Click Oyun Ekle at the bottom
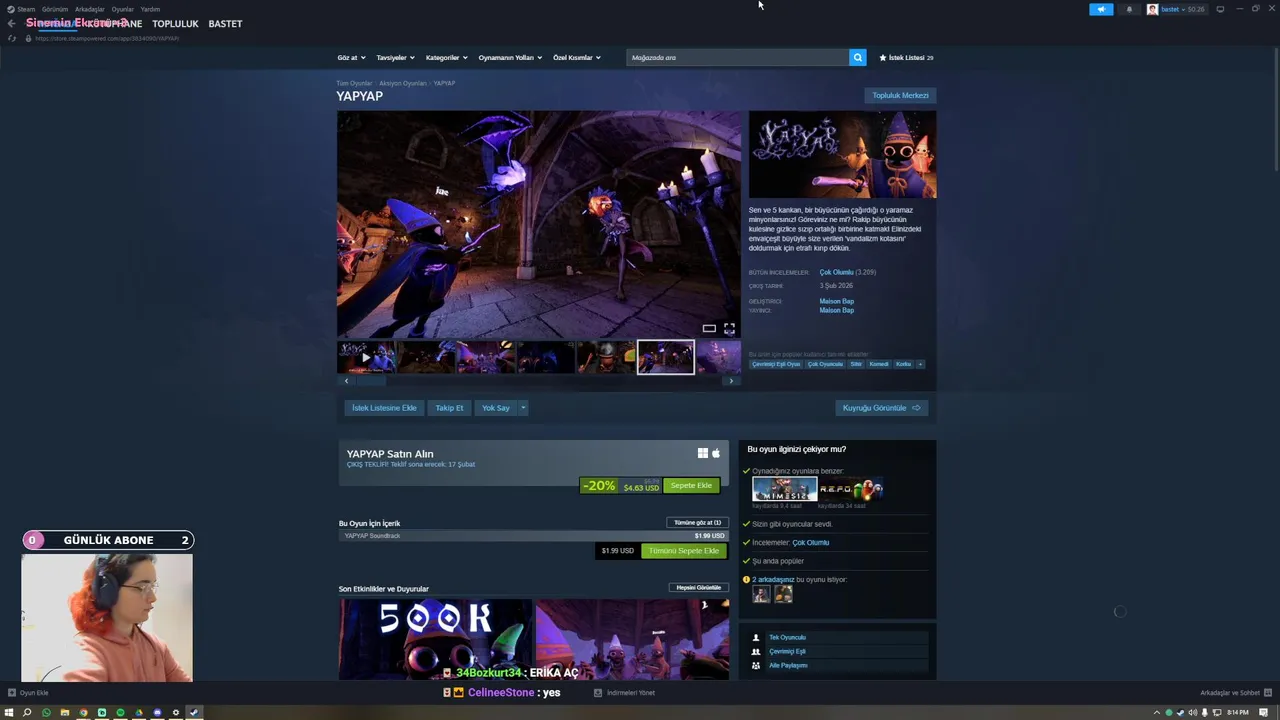 (28, 692)
